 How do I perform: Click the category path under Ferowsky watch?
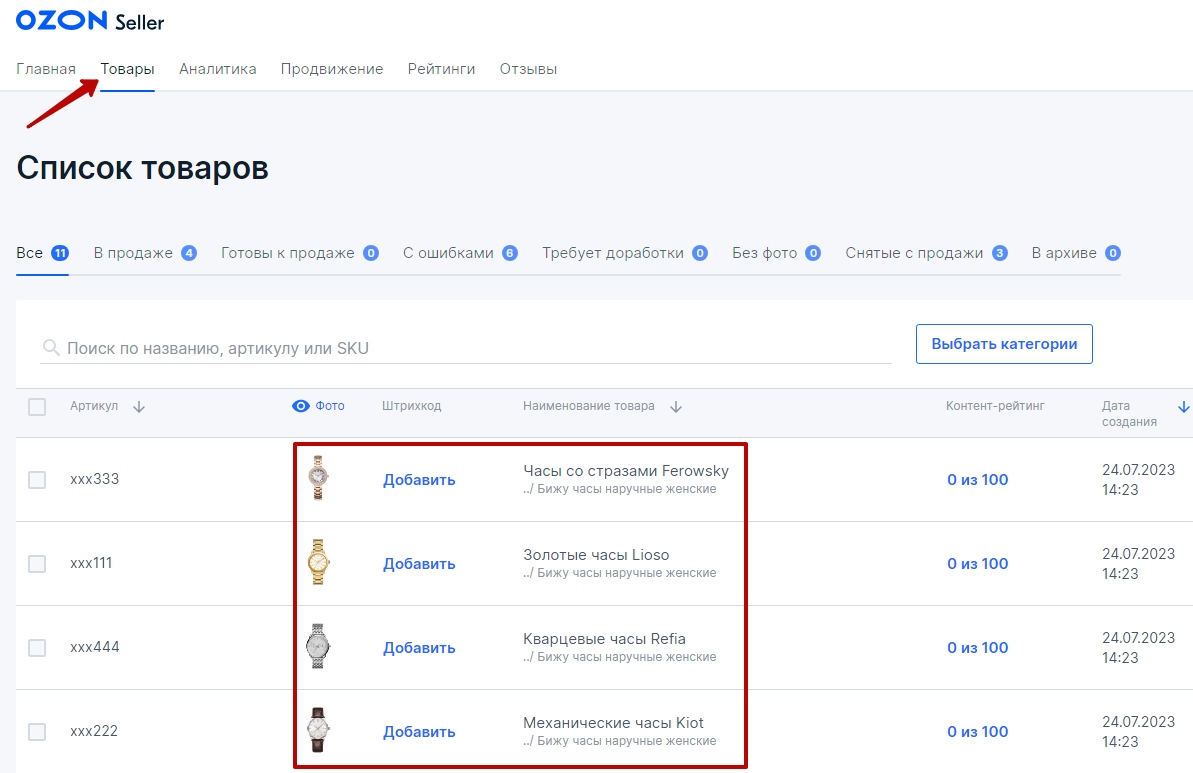[x=619, y=489]
